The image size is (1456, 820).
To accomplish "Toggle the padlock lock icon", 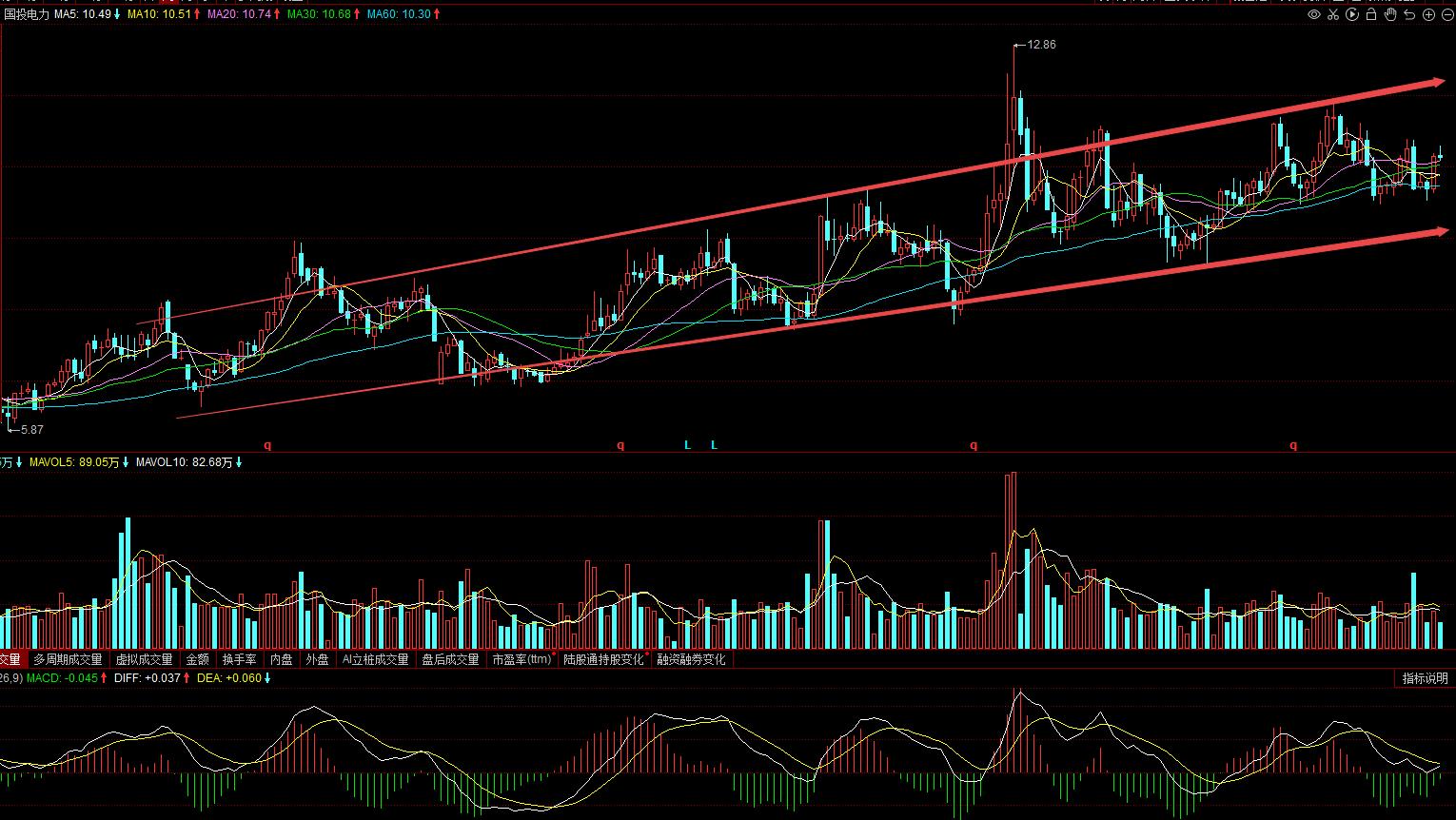I will coord(1371,14).
